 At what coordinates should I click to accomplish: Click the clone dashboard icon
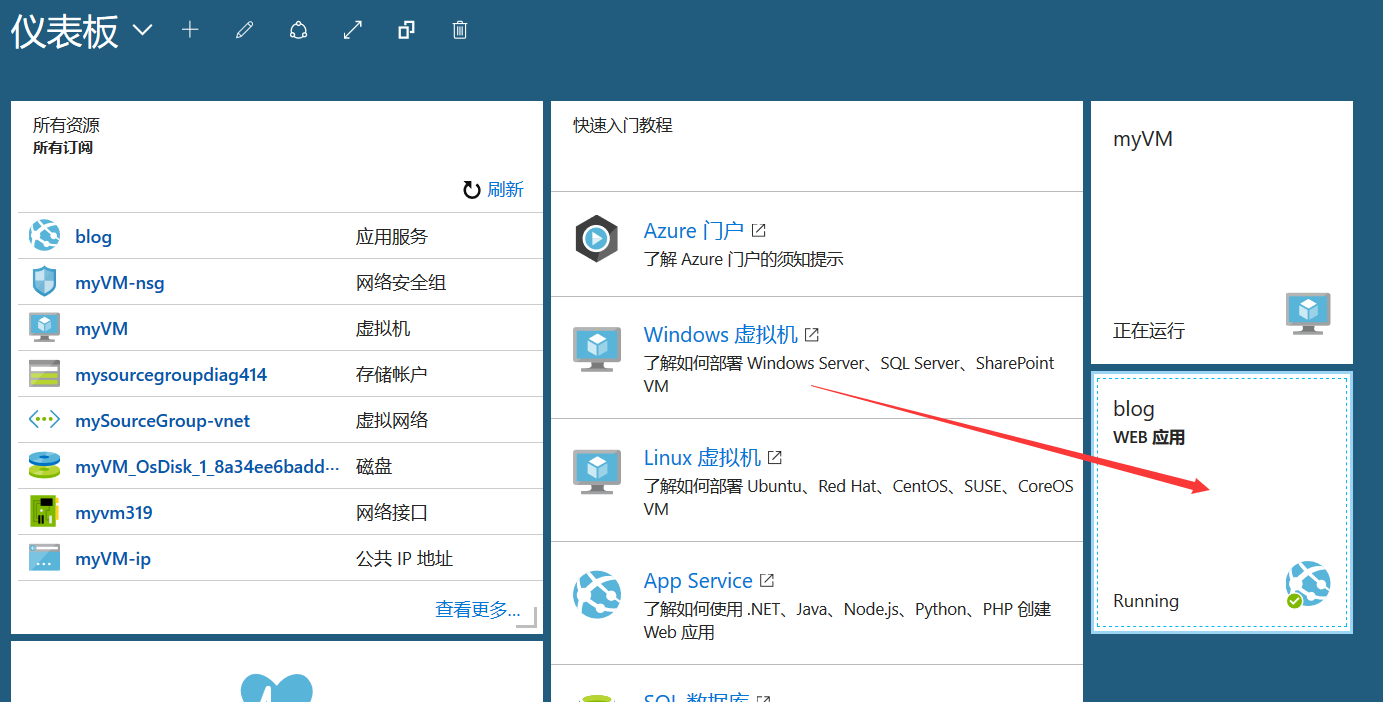pos(406,30)
